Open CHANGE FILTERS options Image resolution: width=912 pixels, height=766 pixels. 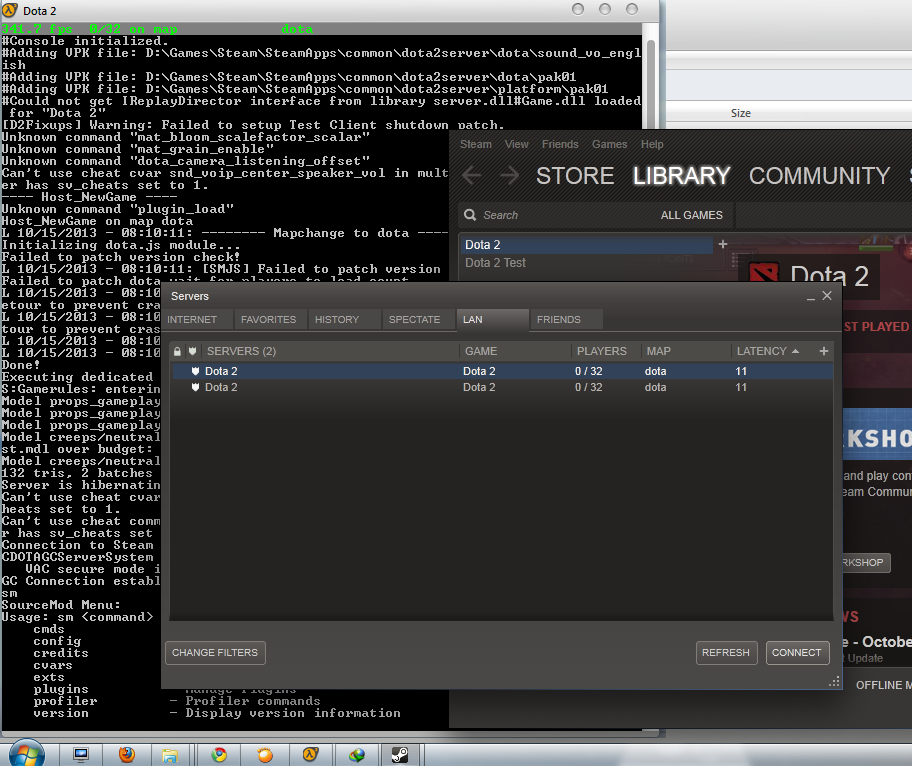[214, 652]
